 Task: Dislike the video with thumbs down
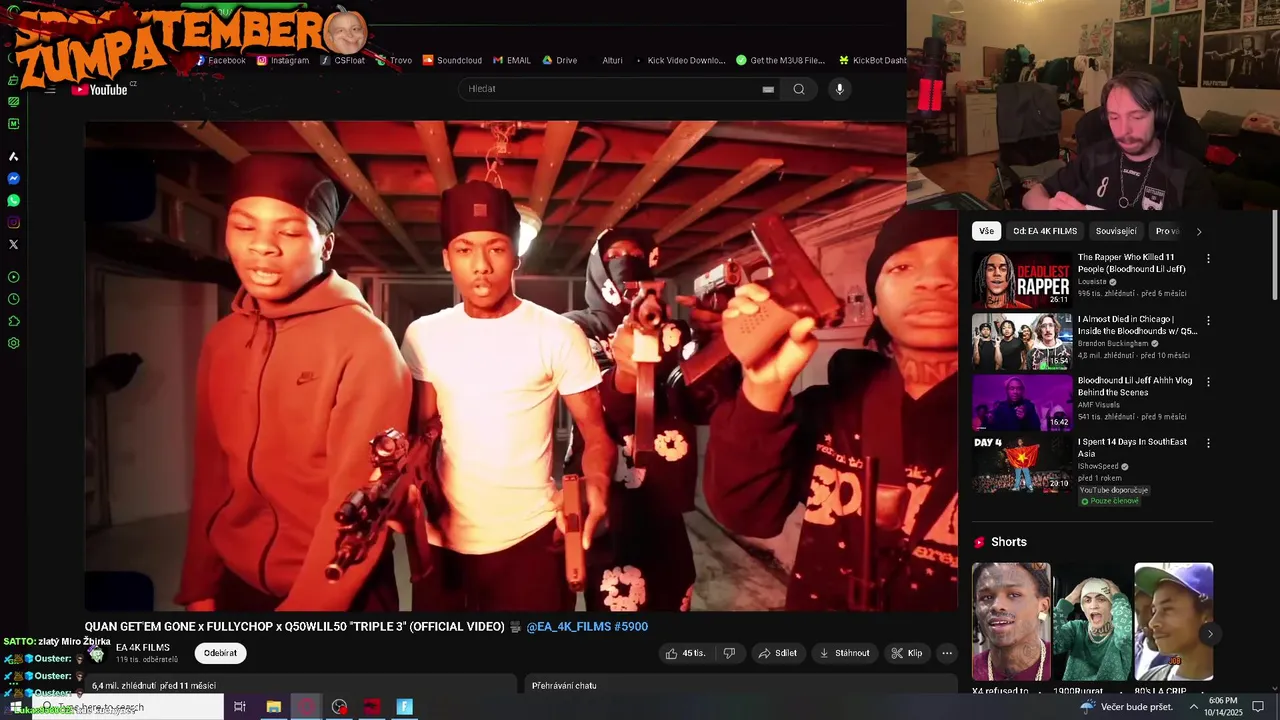point(729,653)
